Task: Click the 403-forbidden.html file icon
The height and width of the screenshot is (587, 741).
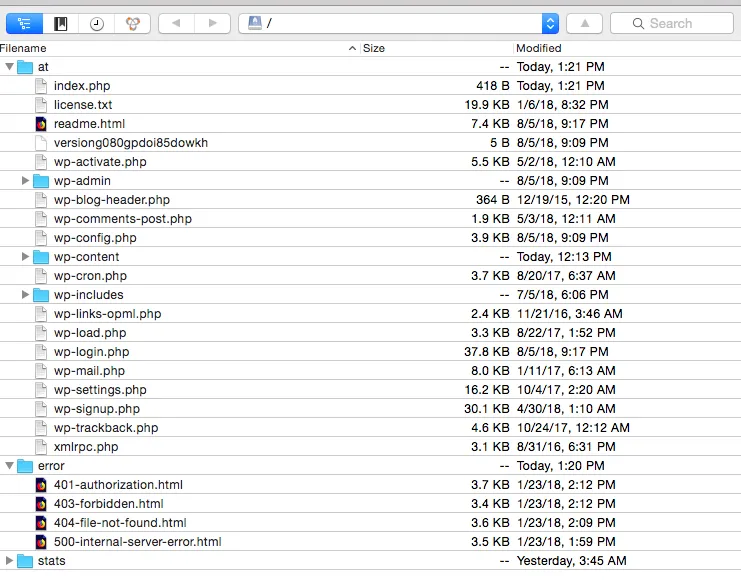Action: coord(41,504)
